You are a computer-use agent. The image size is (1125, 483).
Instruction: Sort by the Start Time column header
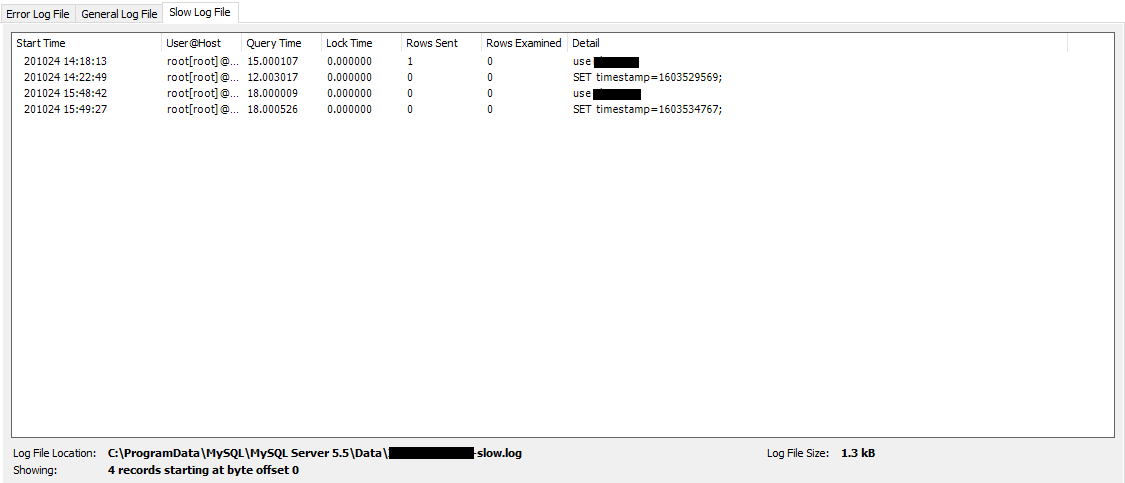[88, 43]
